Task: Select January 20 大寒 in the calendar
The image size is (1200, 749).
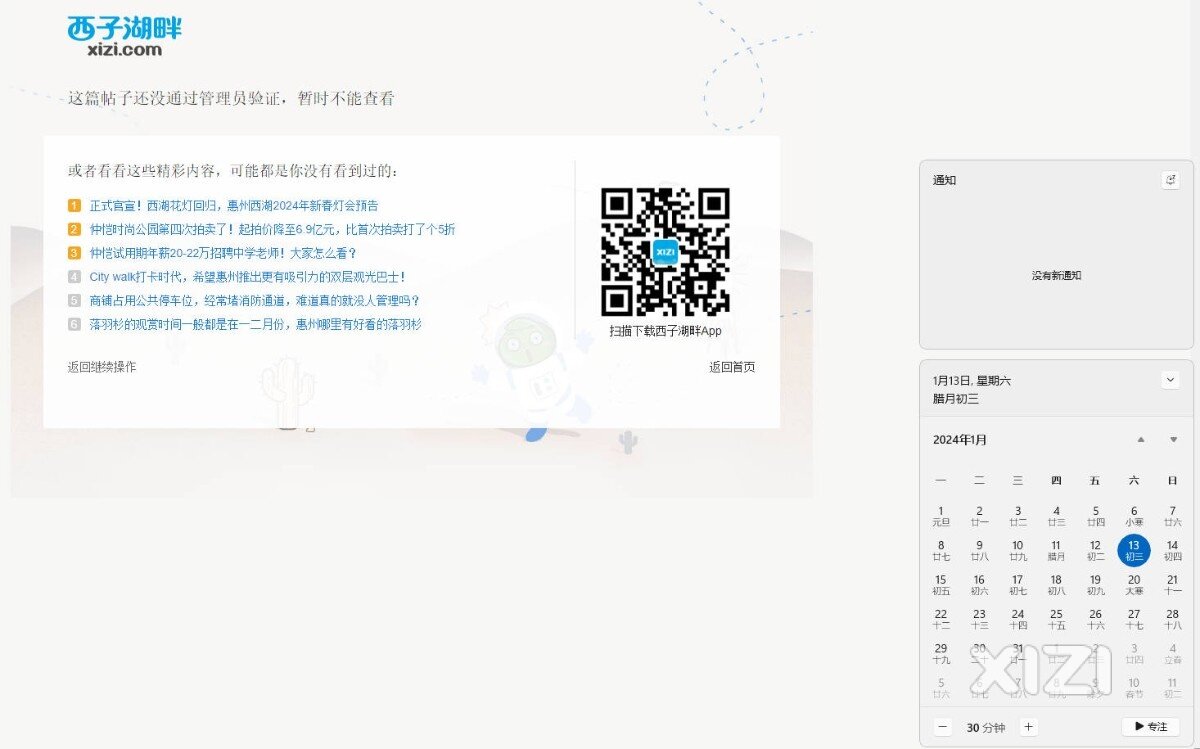Action: 1134,584
